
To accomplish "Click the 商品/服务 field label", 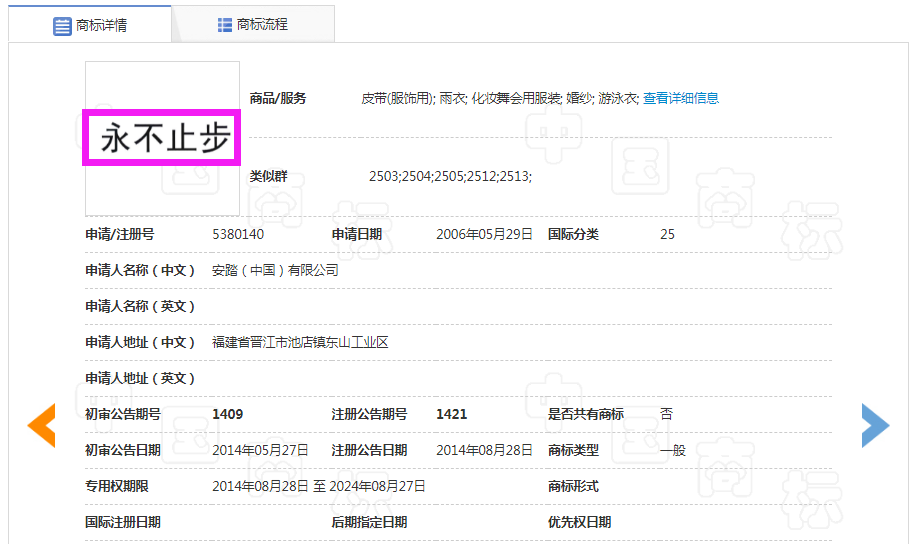I will pos(278,98).
